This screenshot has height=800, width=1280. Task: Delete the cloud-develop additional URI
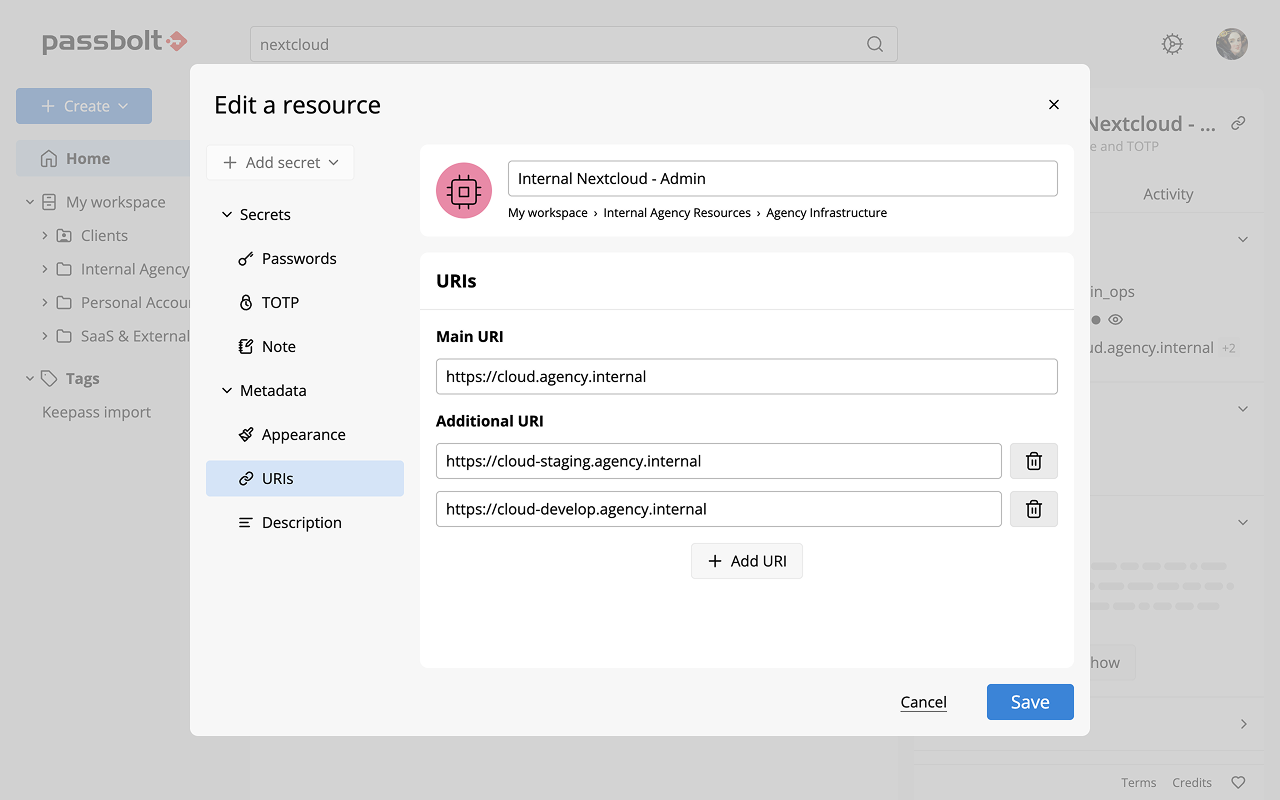click(x=1033, y=509)
